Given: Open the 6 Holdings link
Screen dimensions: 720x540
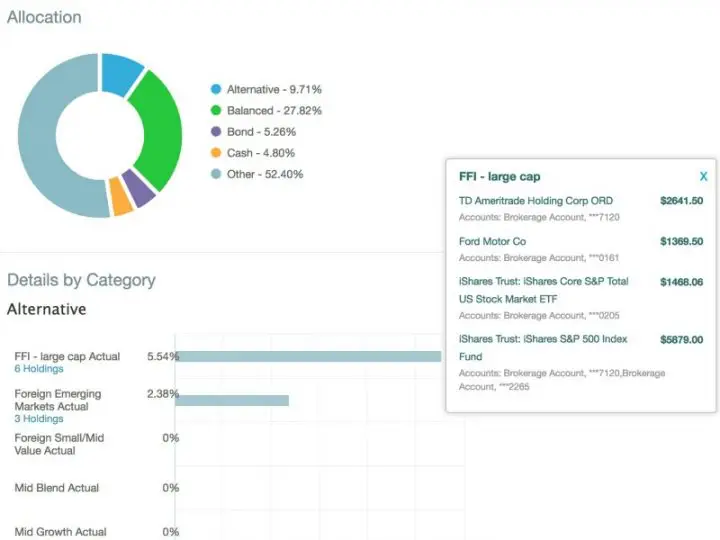Looking at the screenshot, I should click(38, 369).
